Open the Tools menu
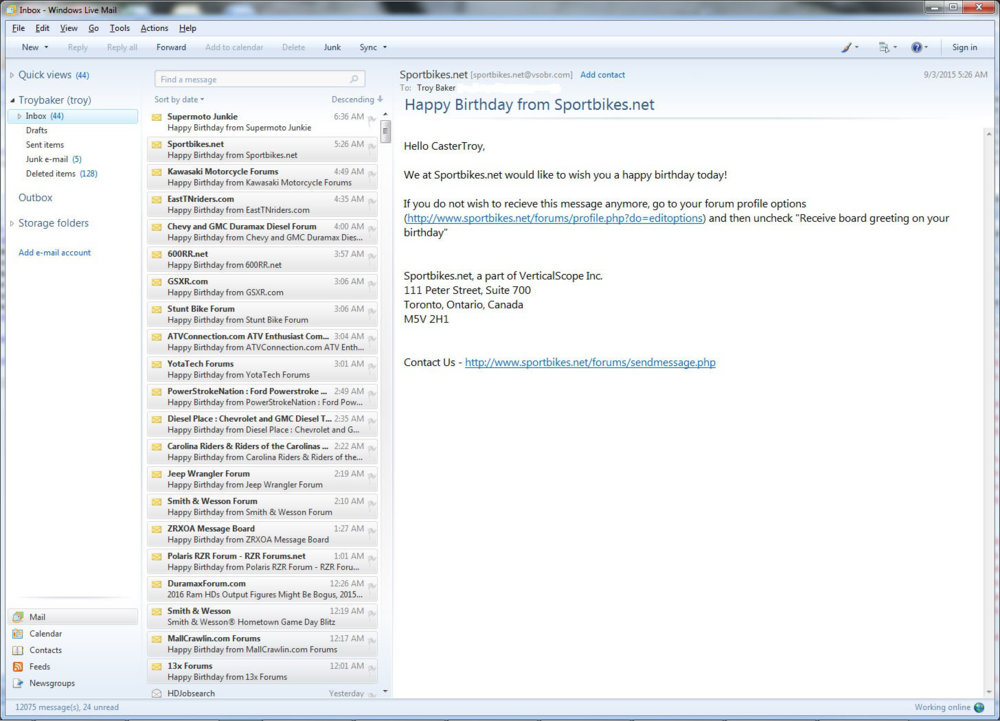 pyautogui.click(x=119, y=28)
